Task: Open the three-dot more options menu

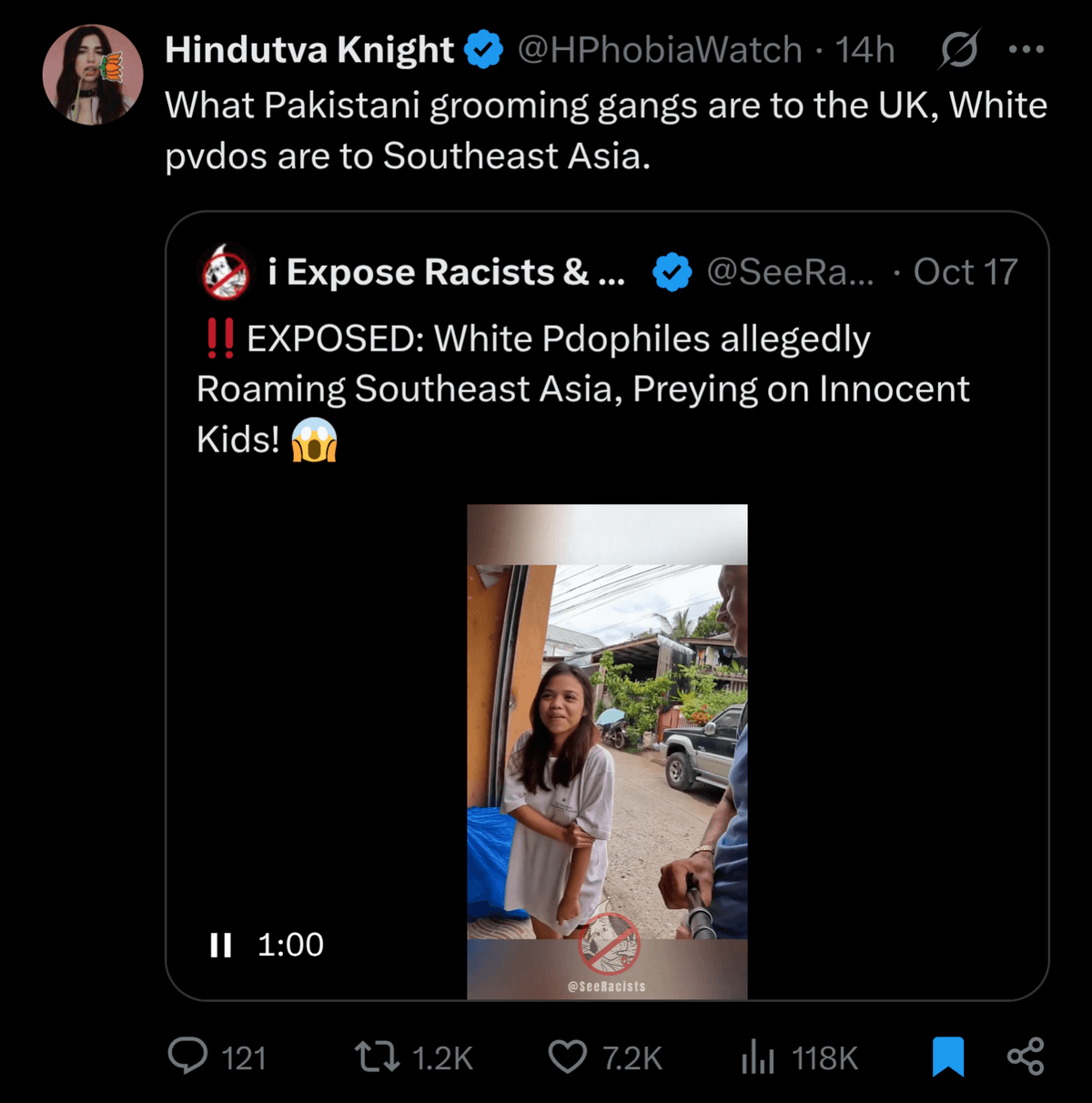Action: point(1026,49)
